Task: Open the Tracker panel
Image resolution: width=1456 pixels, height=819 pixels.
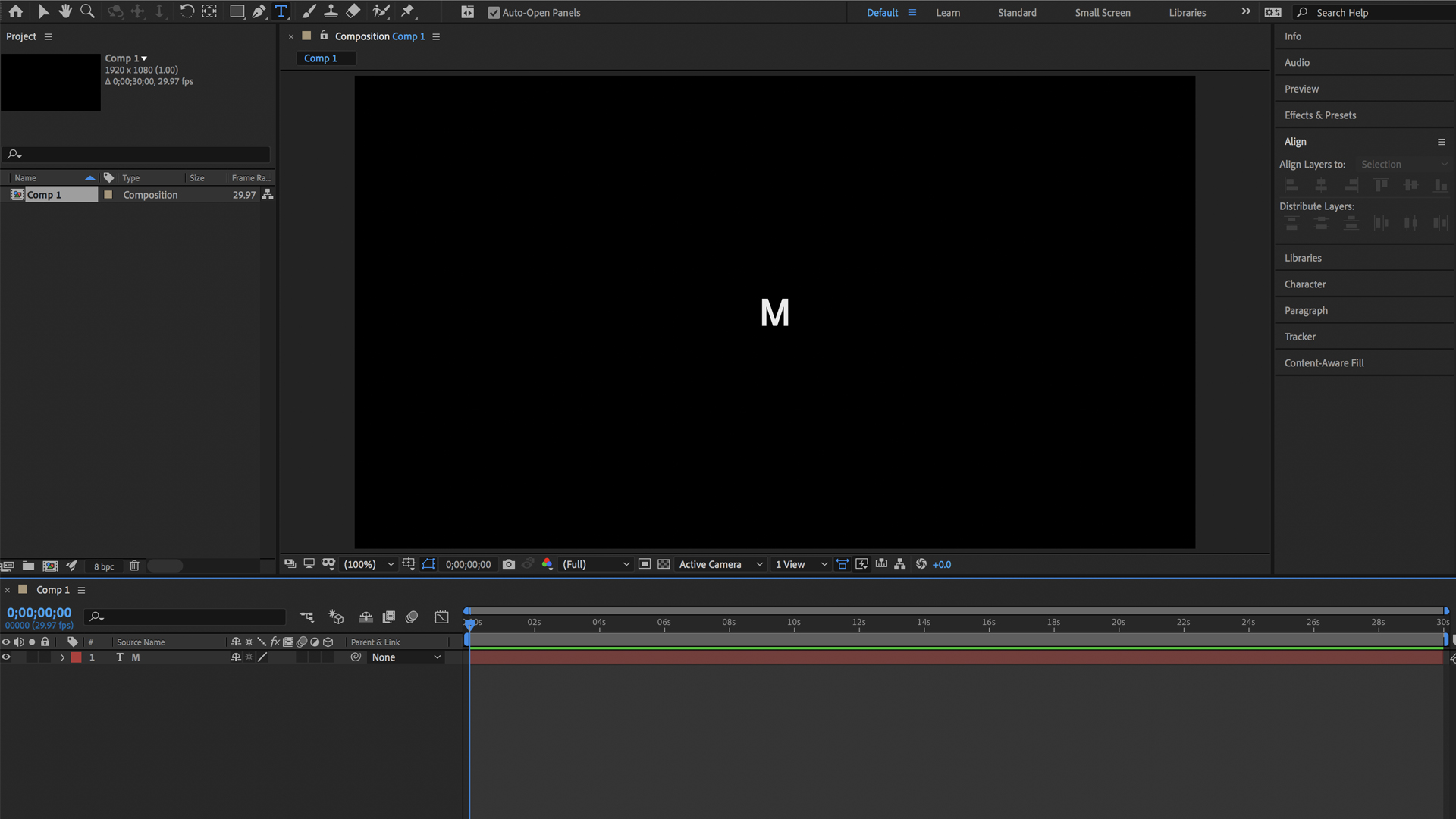Action: click(x=1300, y=336)
